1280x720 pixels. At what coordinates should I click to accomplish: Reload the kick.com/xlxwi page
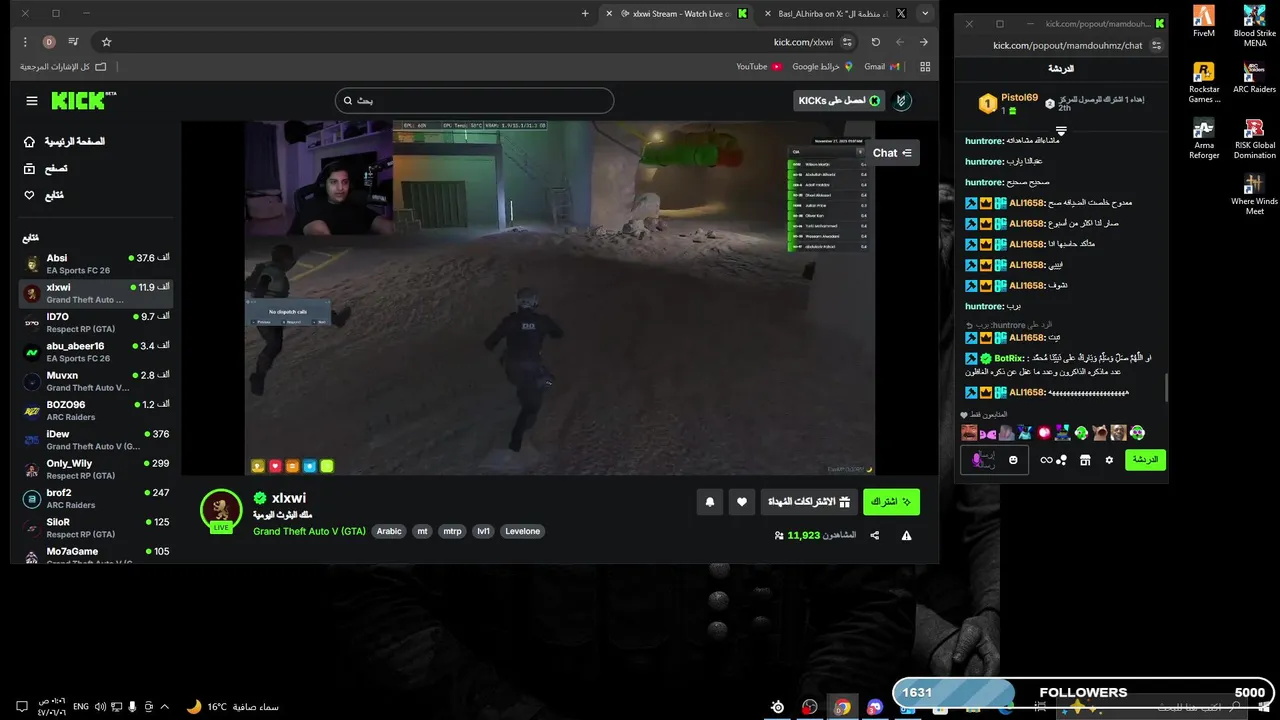point(876,42)
